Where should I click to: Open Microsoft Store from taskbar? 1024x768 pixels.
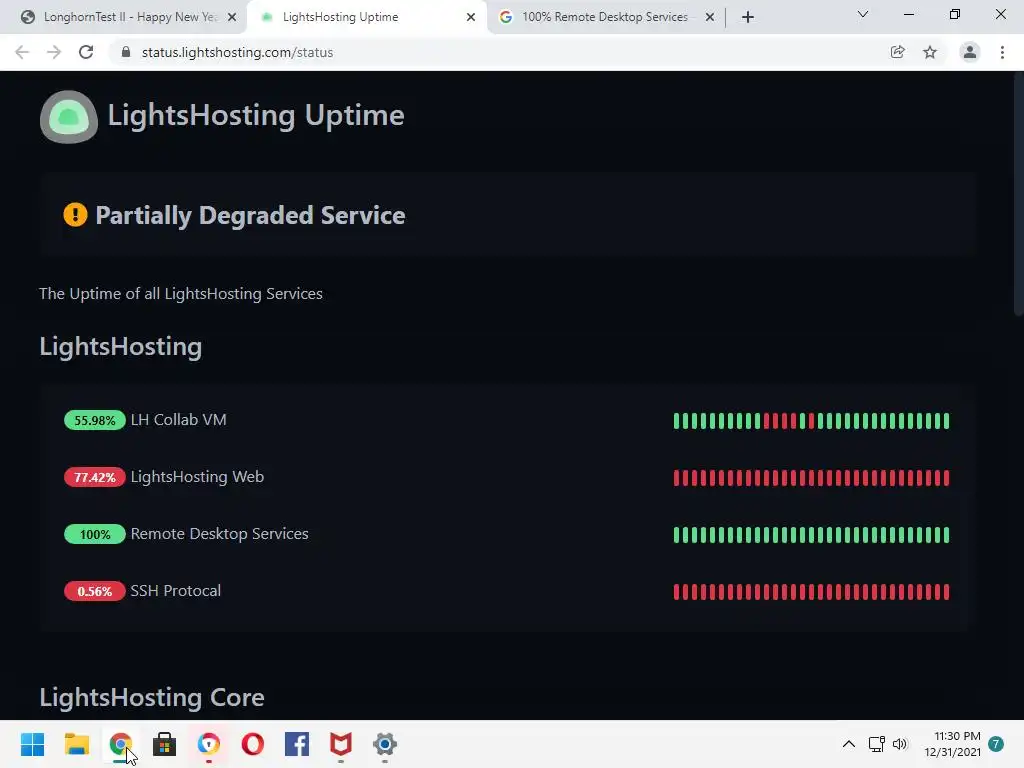[x=165, y=744]
